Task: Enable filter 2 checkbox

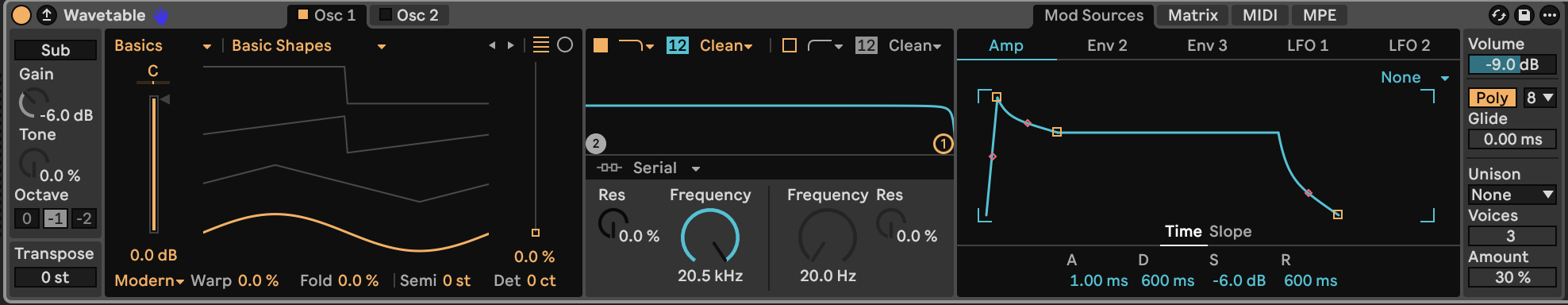Action: 790,45
